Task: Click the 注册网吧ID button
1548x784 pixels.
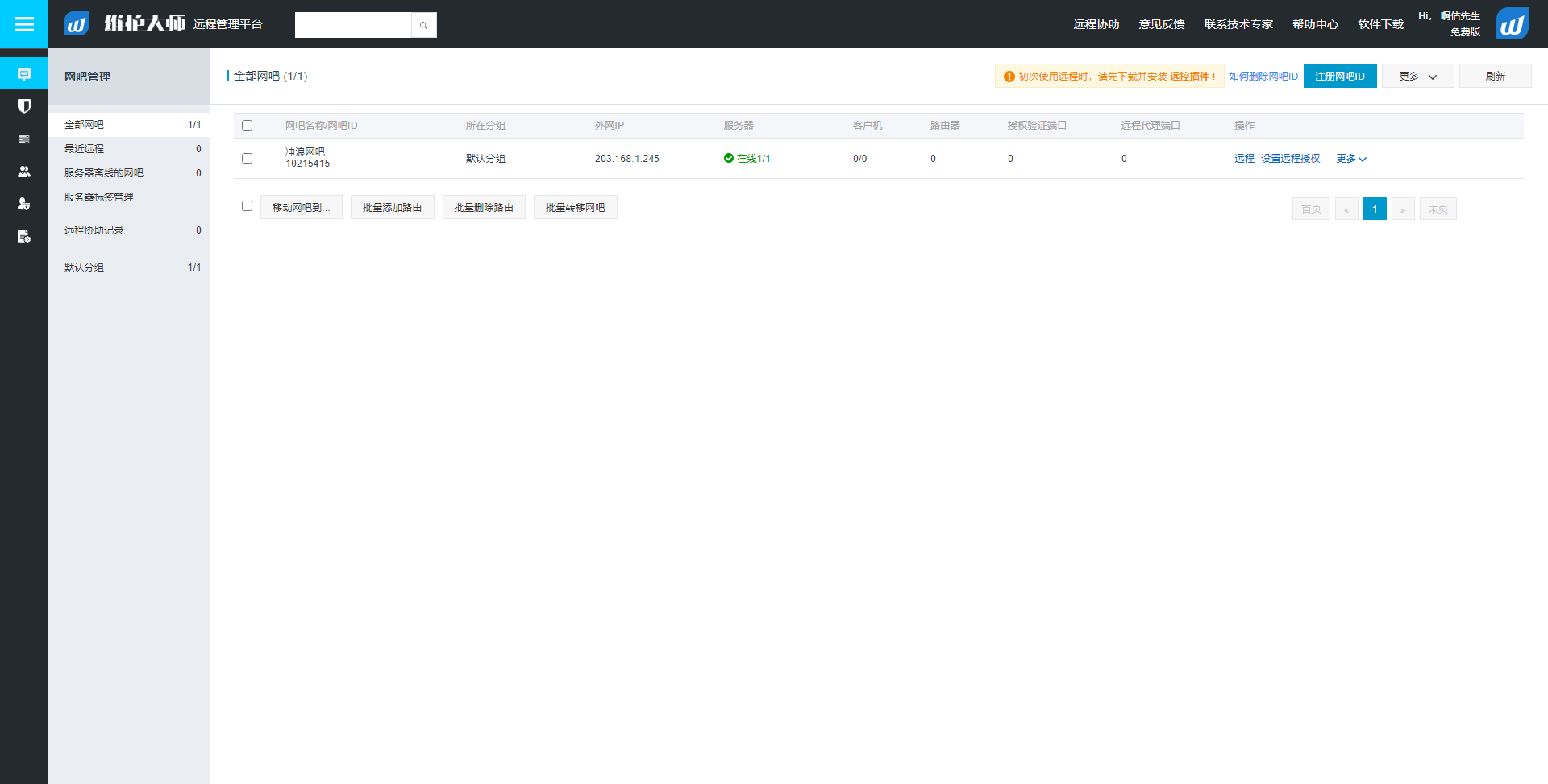Action: click(1339, 77)
